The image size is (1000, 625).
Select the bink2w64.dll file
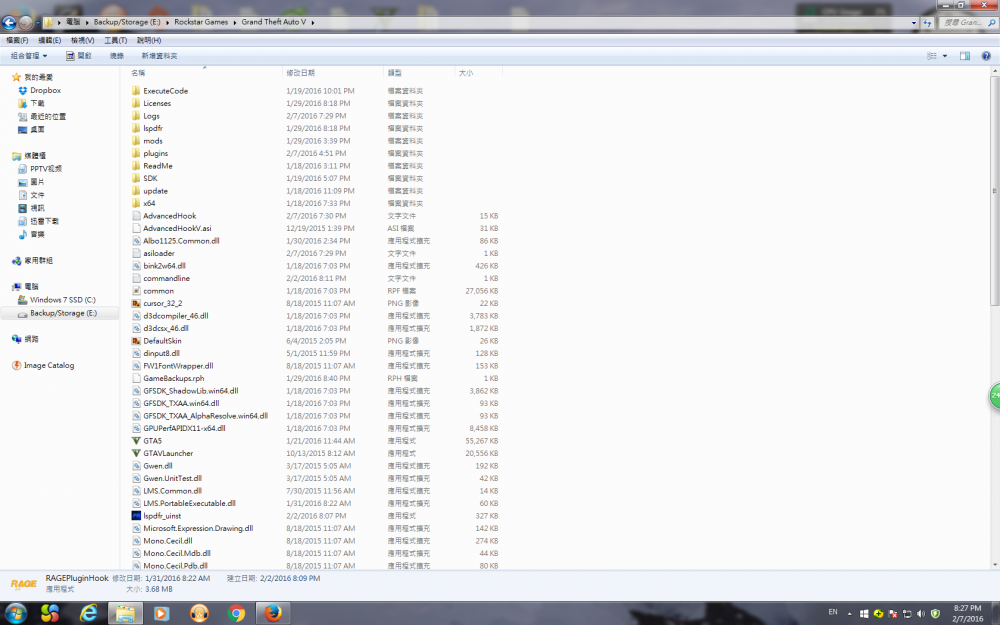click(164, 266)
